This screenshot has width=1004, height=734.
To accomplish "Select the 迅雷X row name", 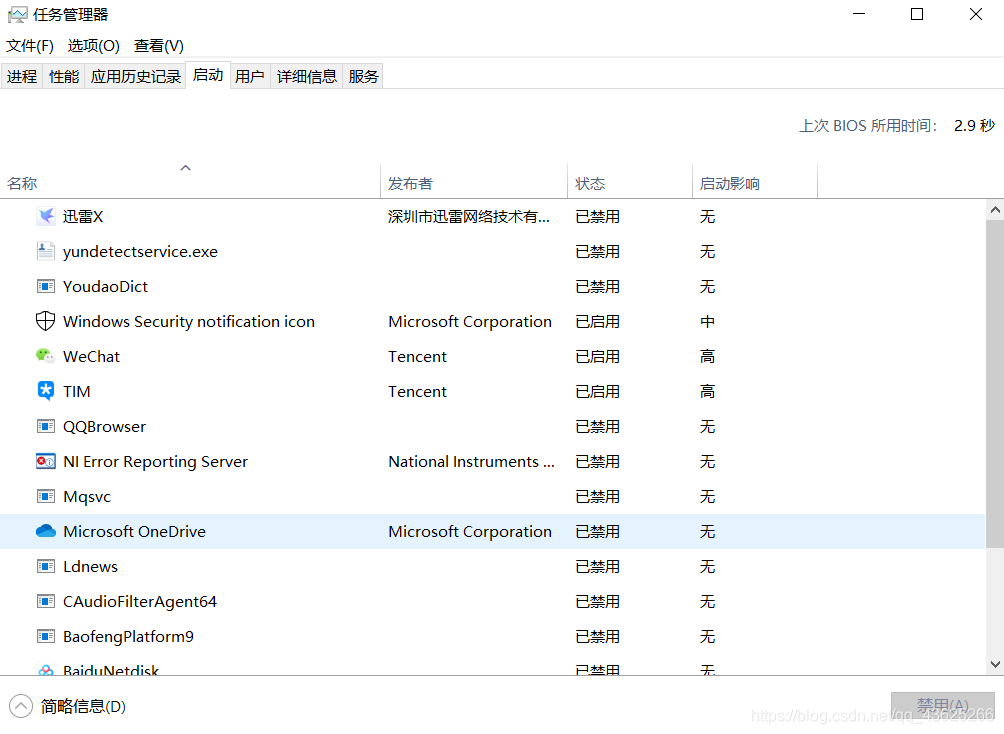I will 83,216.
